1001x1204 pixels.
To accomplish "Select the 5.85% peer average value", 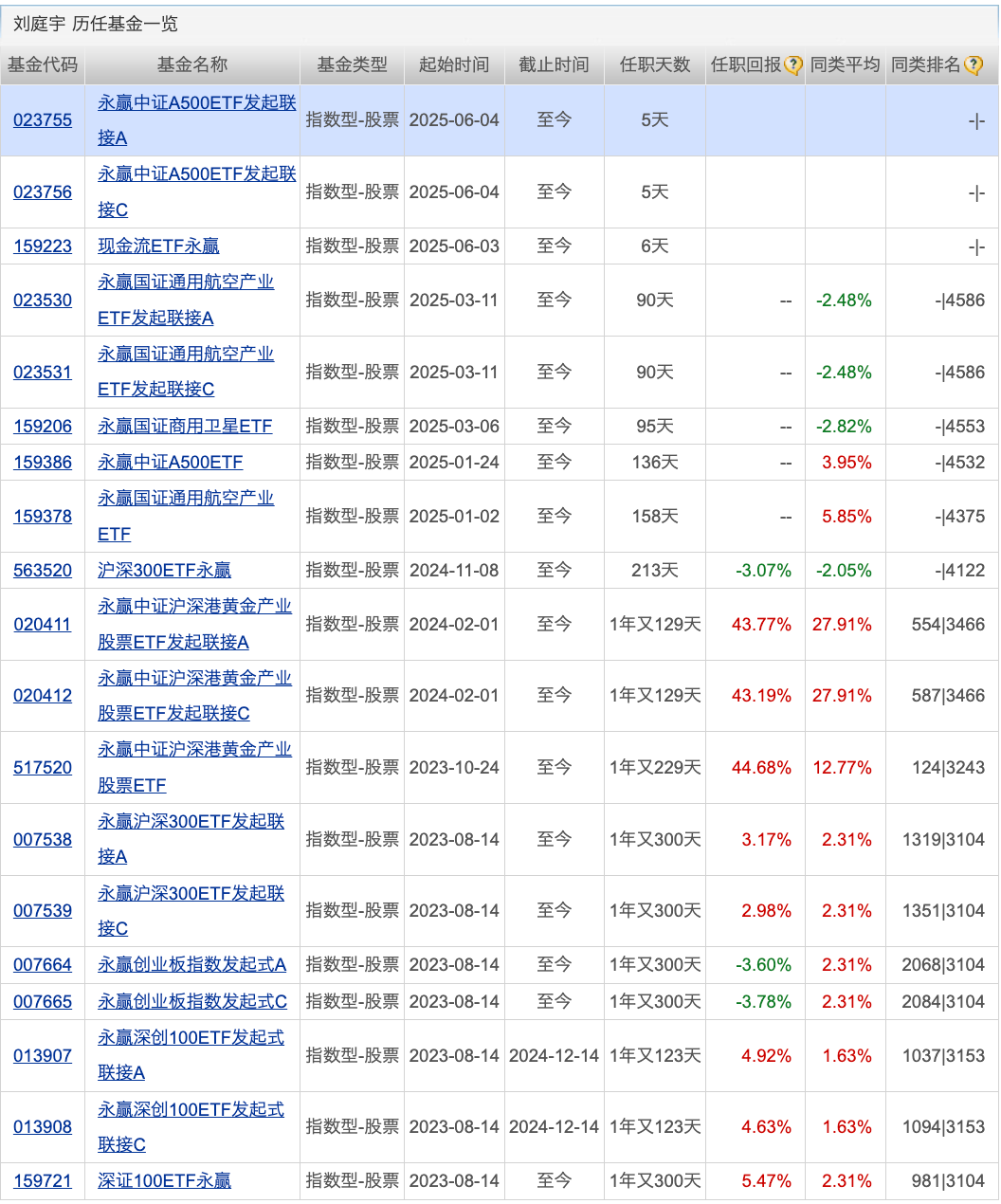I will [846, 517].
